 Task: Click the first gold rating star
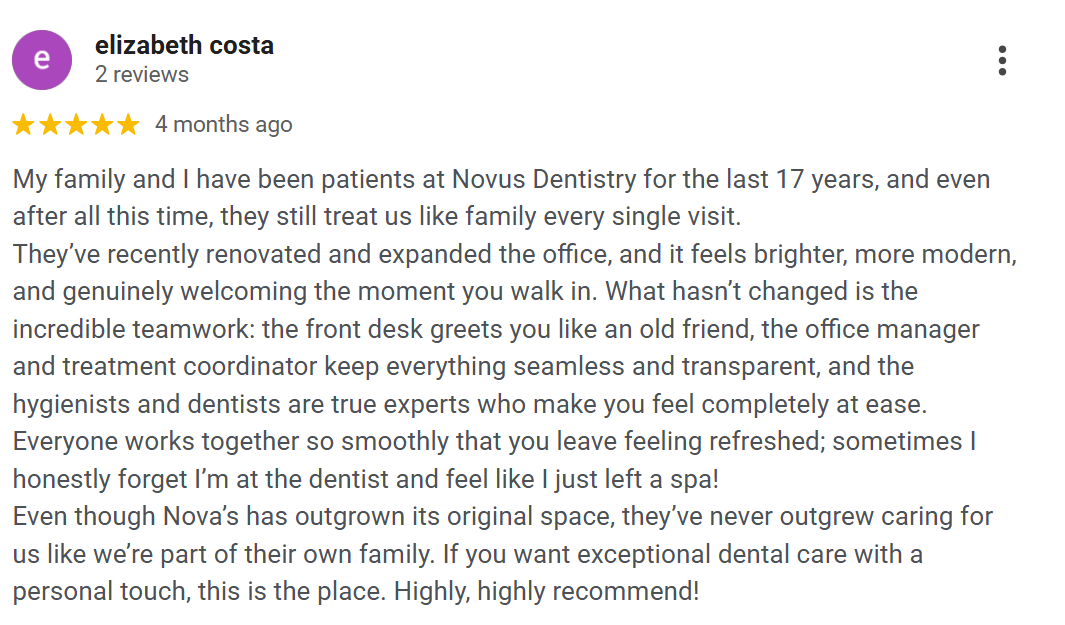[23, 125]
